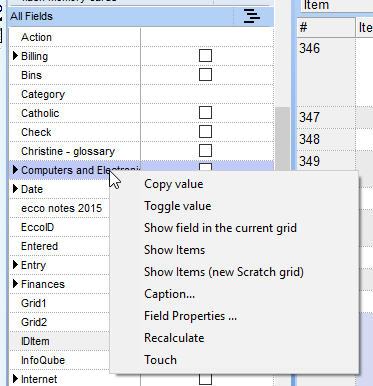
Task: Select the Grid1 field row
Action: coord(59,303)
